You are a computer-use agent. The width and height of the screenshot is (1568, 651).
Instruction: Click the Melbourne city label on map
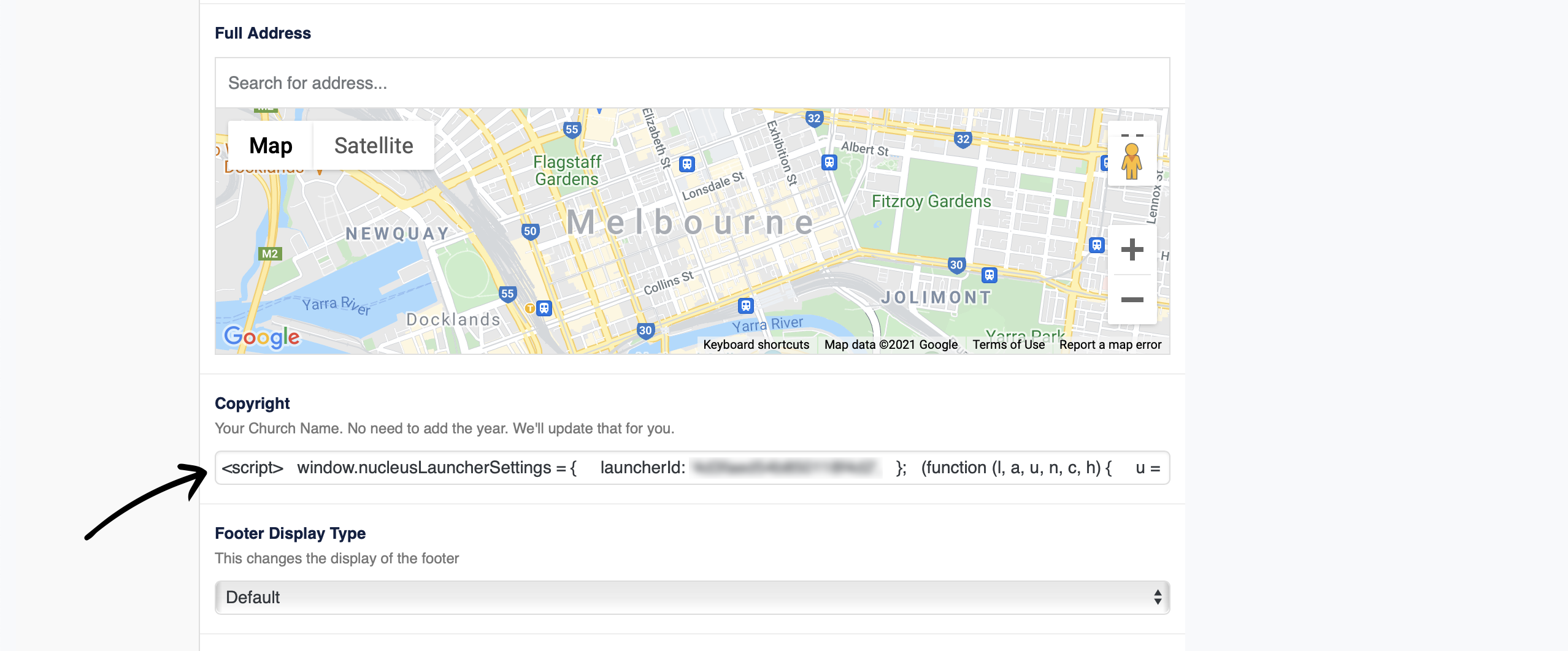pos(690,222)
